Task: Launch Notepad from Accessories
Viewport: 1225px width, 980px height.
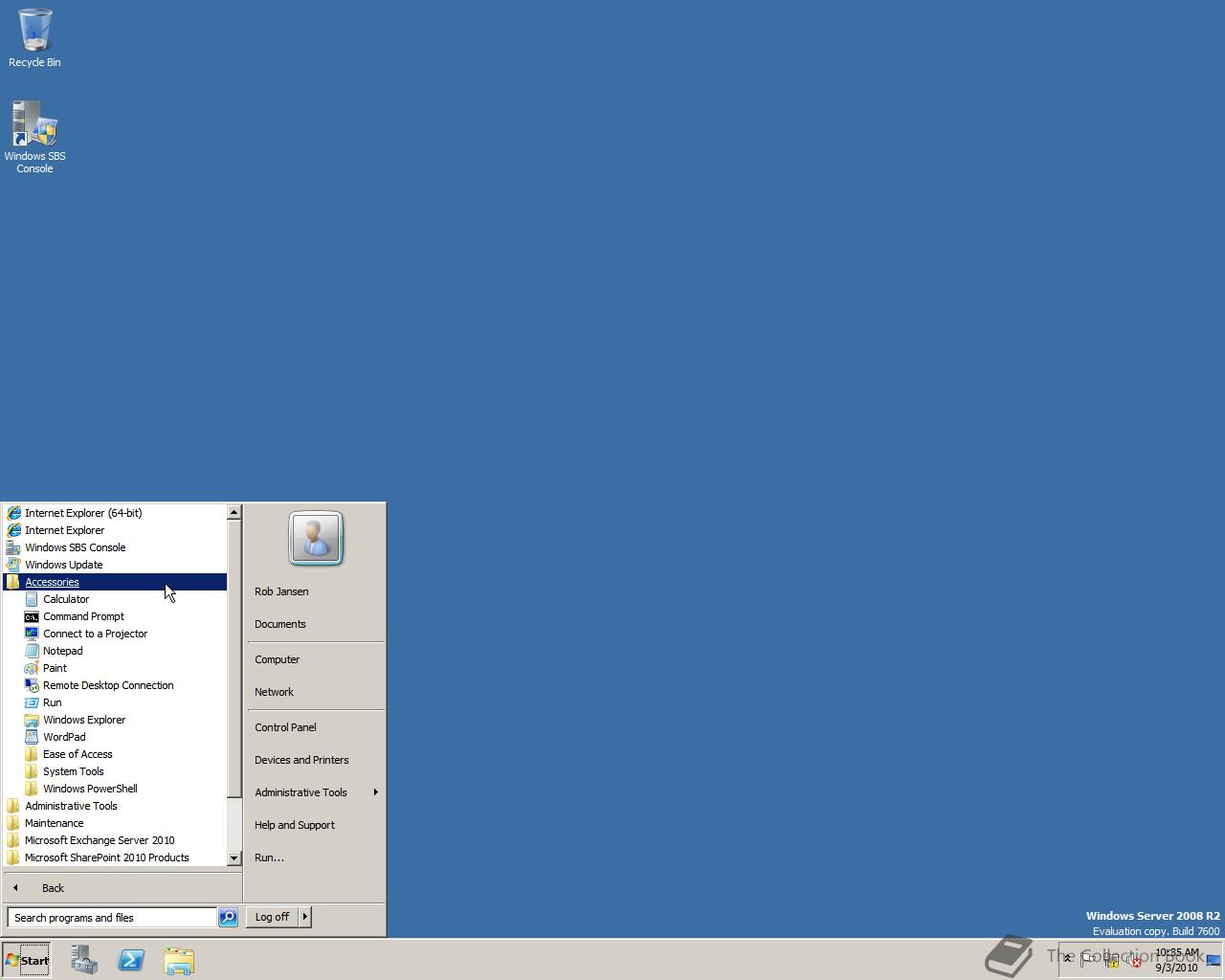Action: (115, 651)
